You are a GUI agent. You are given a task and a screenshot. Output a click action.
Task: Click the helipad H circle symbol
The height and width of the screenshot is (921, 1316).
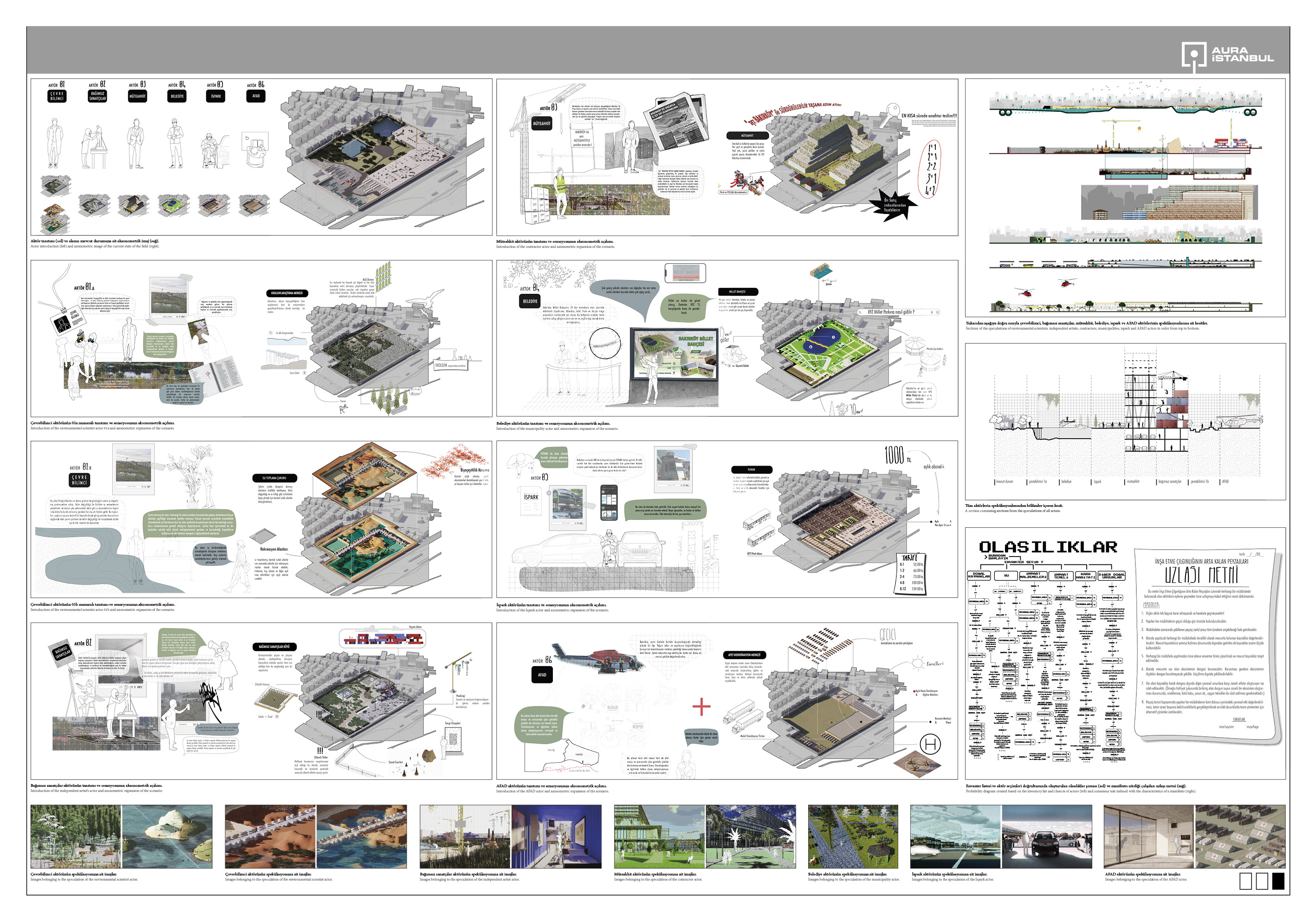click(930, 745)
